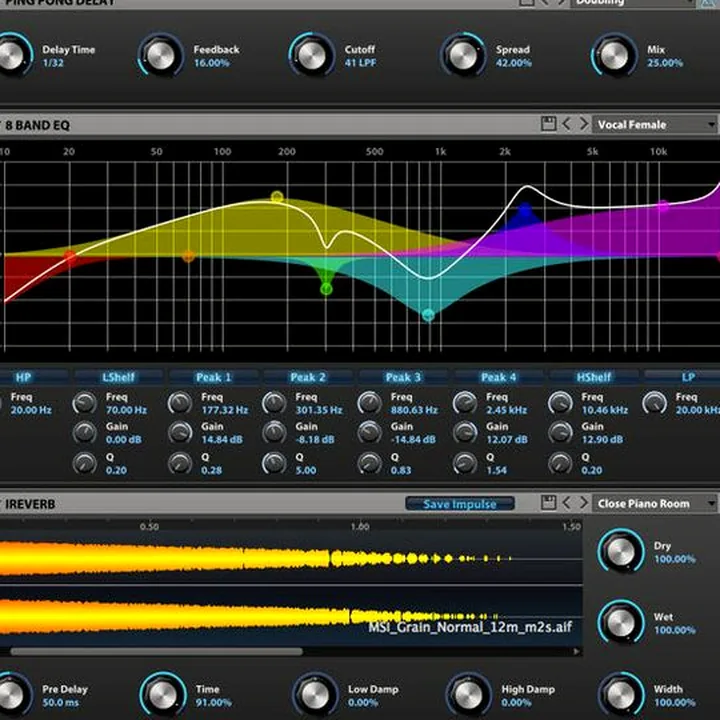
Task: Click the High Damp knob
Action: coord(468,695)
